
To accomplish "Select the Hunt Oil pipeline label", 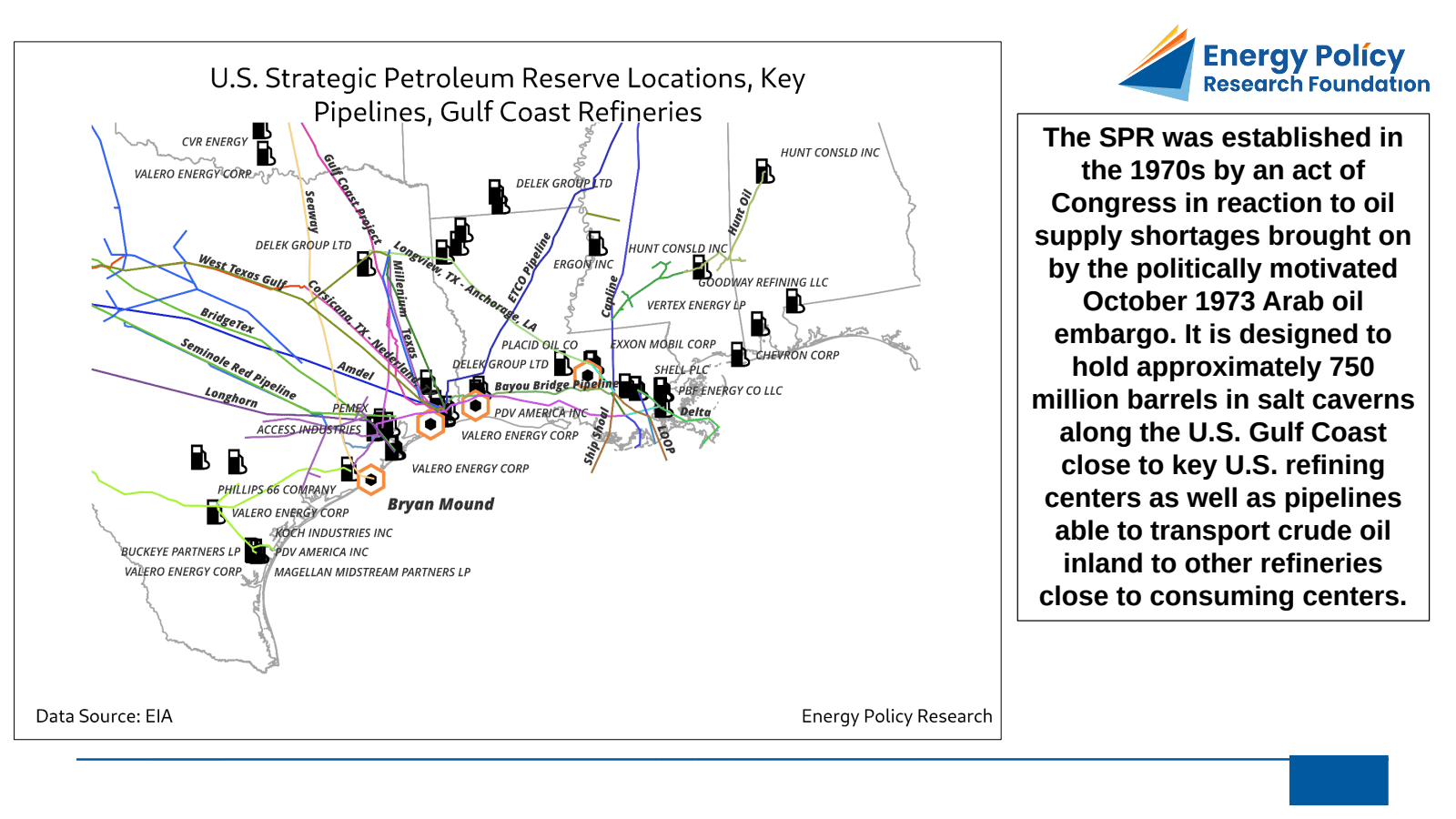I will coord(740,211).
